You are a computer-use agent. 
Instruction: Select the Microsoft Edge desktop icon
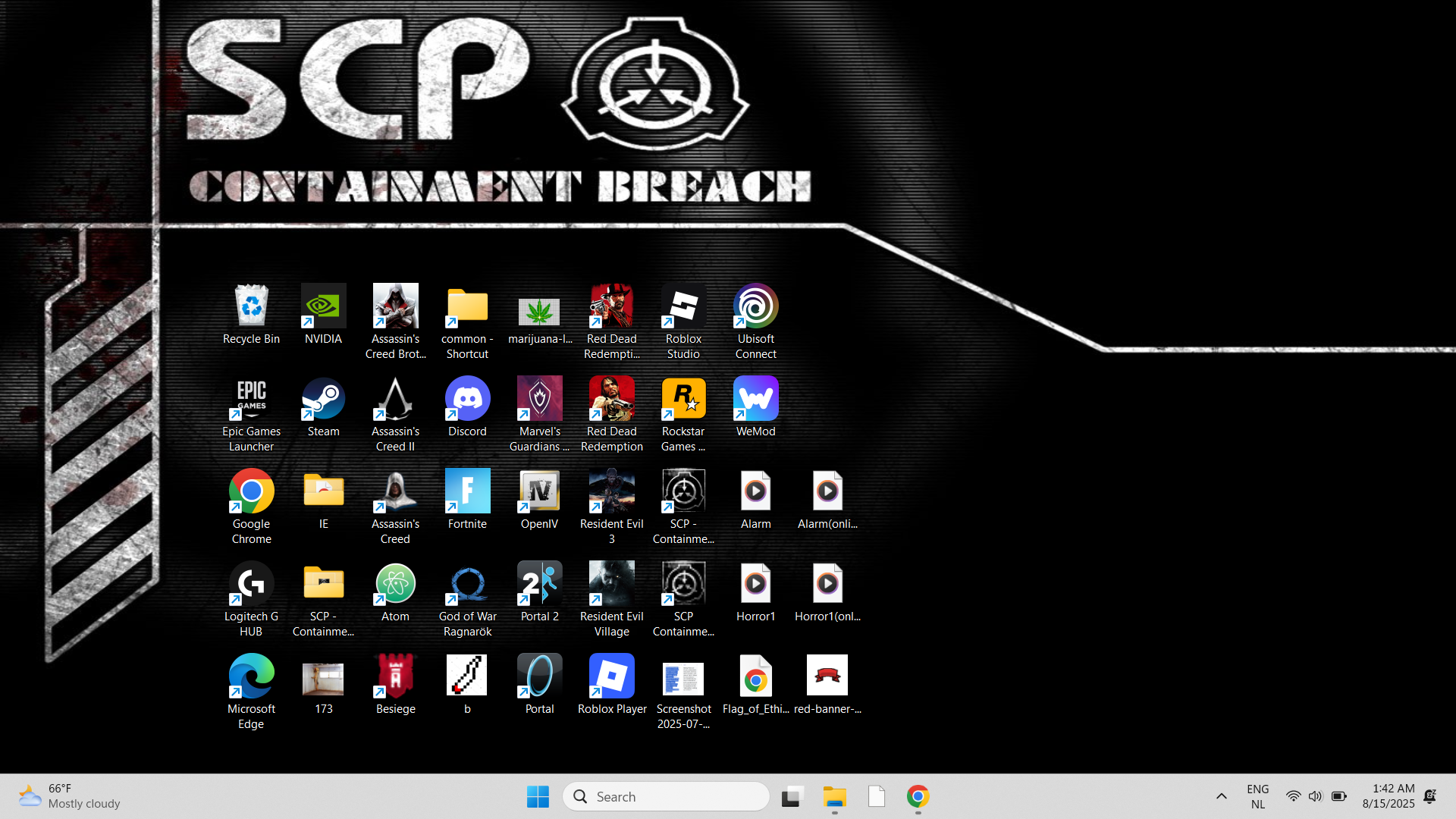(251, 692)
